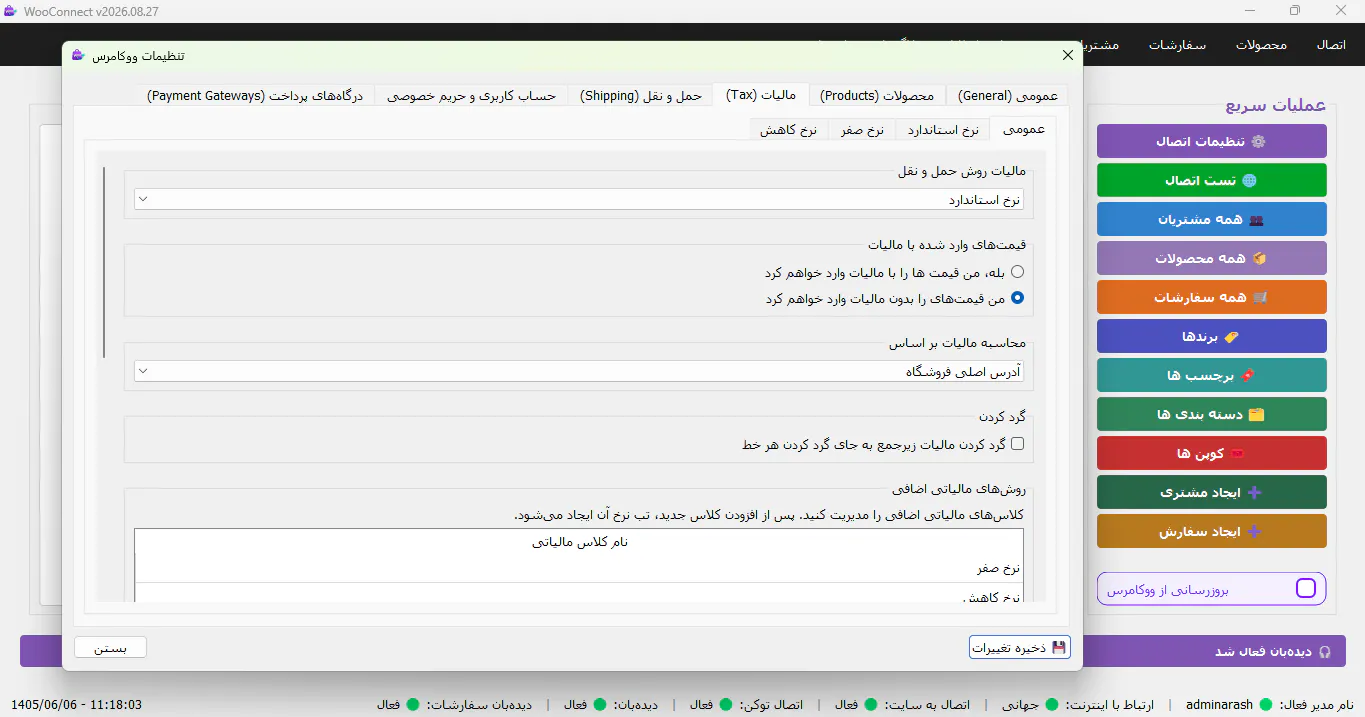Select 'بله، من قیمت ها را با مالیات' radio option
Image resolution: width=1365 pixels, height=717 pixels.
[x=1017, y=272]
